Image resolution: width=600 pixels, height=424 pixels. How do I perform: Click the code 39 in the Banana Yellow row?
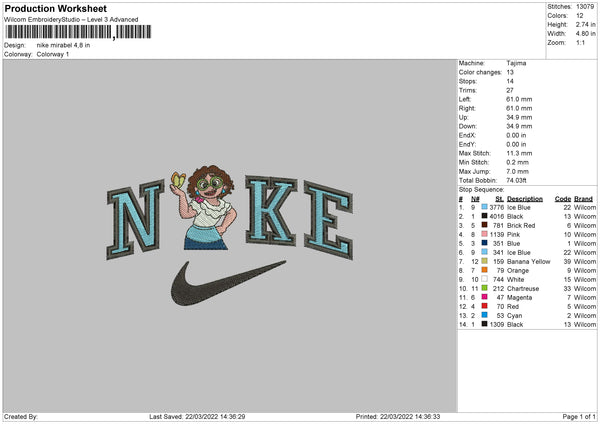point(567,262)
